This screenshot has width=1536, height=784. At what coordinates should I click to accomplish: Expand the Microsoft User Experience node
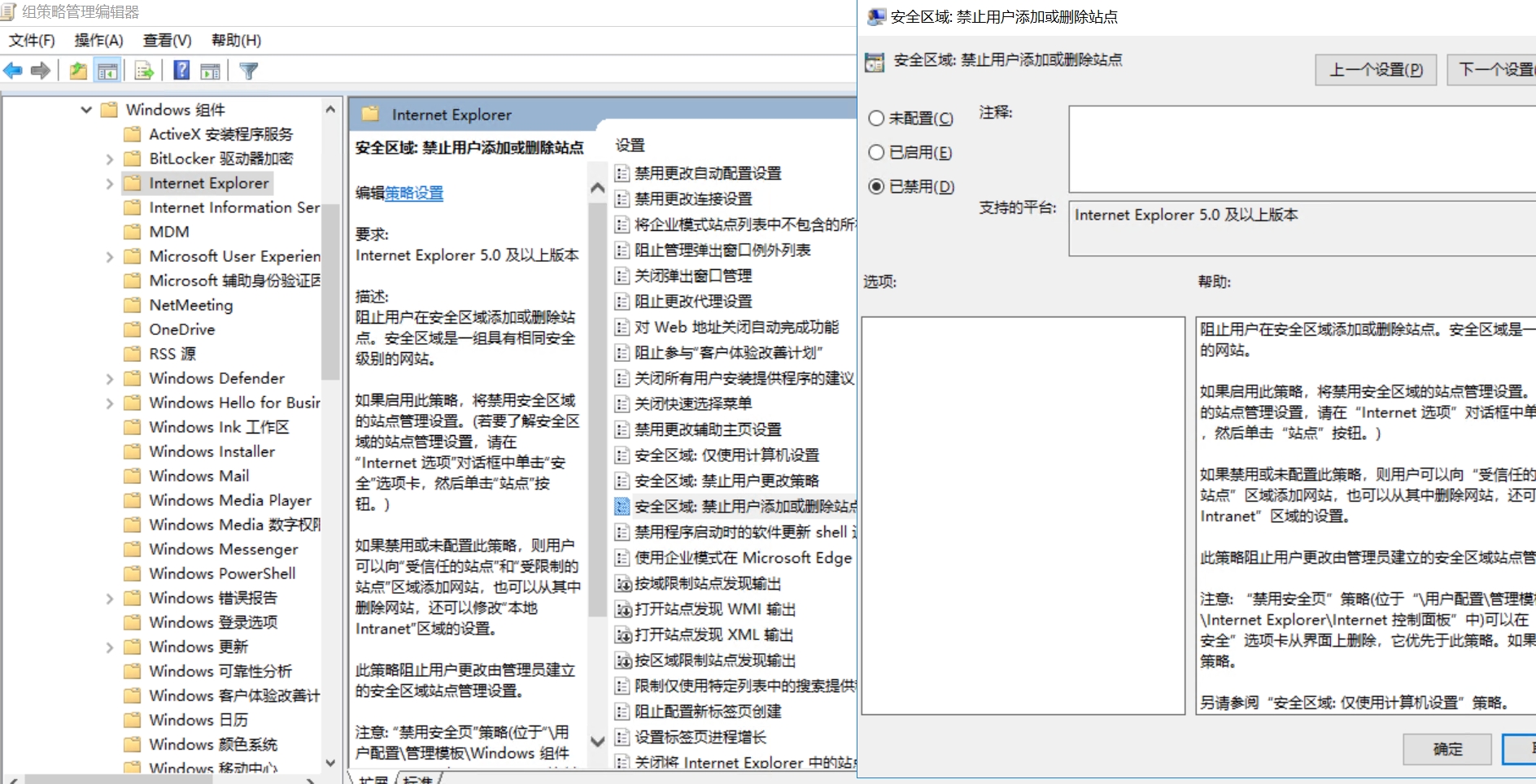click(x=110, y=257)
